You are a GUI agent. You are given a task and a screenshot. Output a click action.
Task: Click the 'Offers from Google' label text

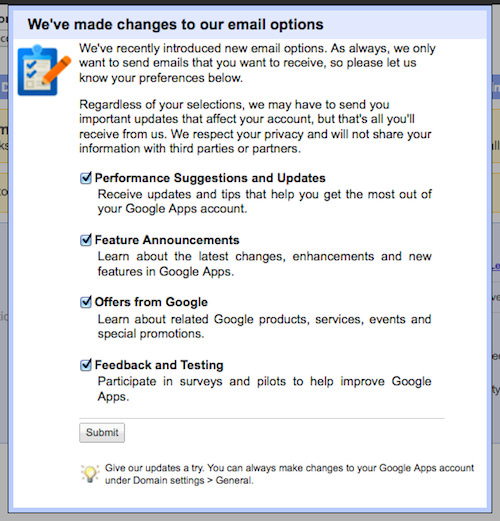pos(151,302)
